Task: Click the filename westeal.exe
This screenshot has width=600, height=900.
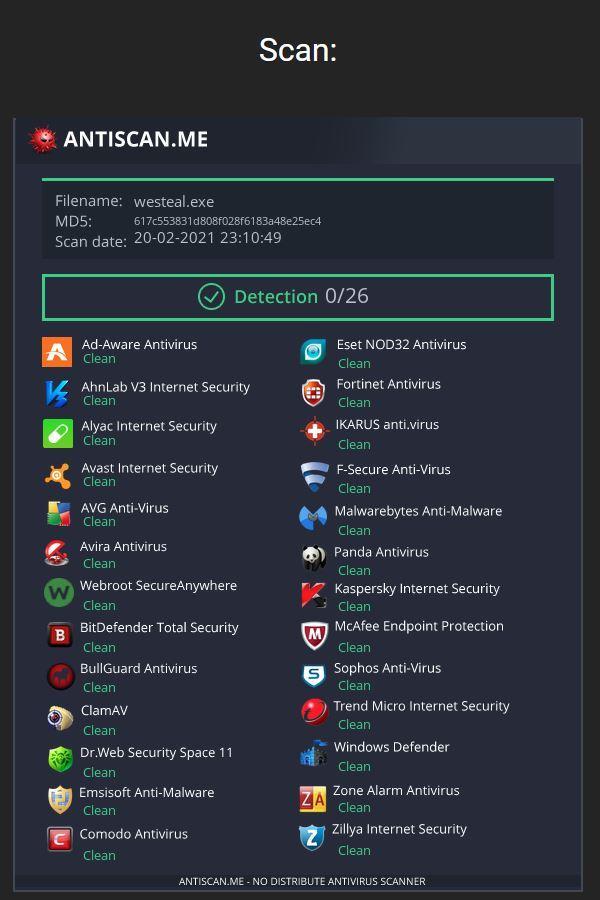Action: tap(174, 201)
